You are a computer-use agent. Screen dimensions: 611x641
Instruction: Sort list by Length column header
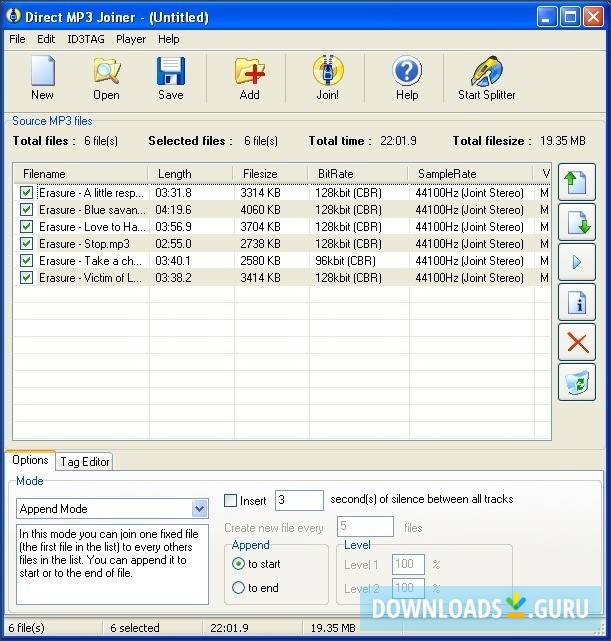[x=191, y=174]
